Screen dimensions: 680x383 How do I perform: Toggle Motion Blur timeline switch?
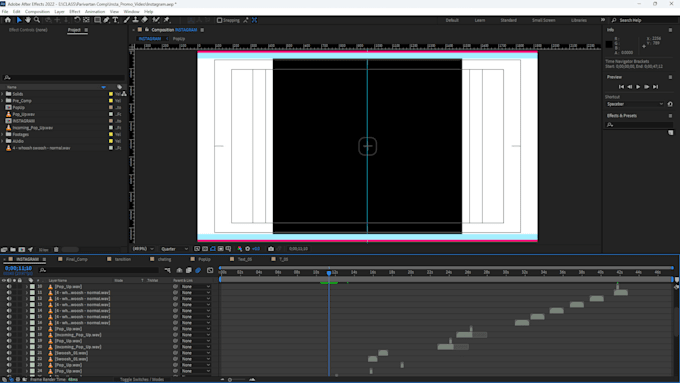point(198,270)
